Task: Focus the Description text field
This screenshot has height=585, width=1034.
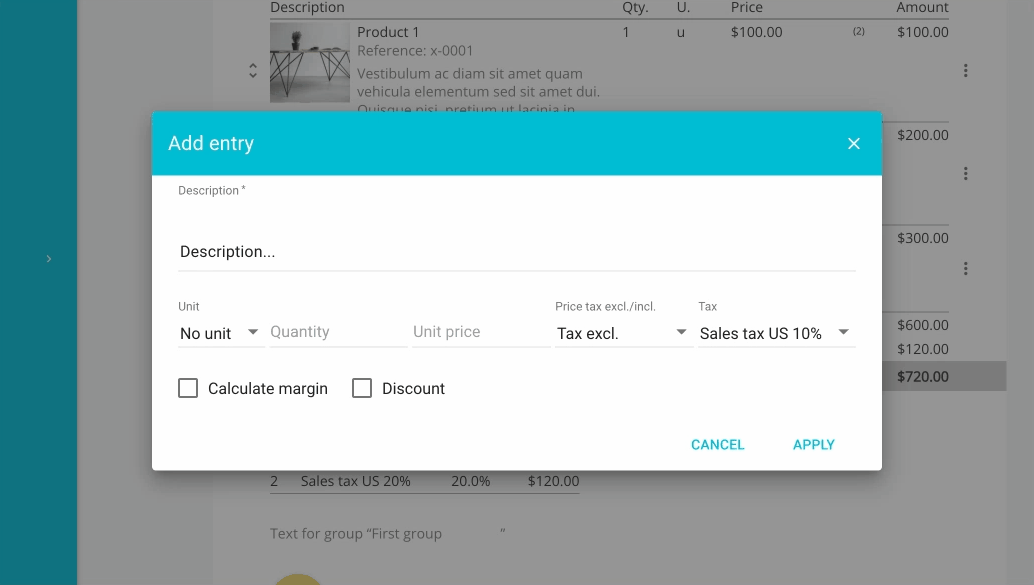Action: coord(517,251)
